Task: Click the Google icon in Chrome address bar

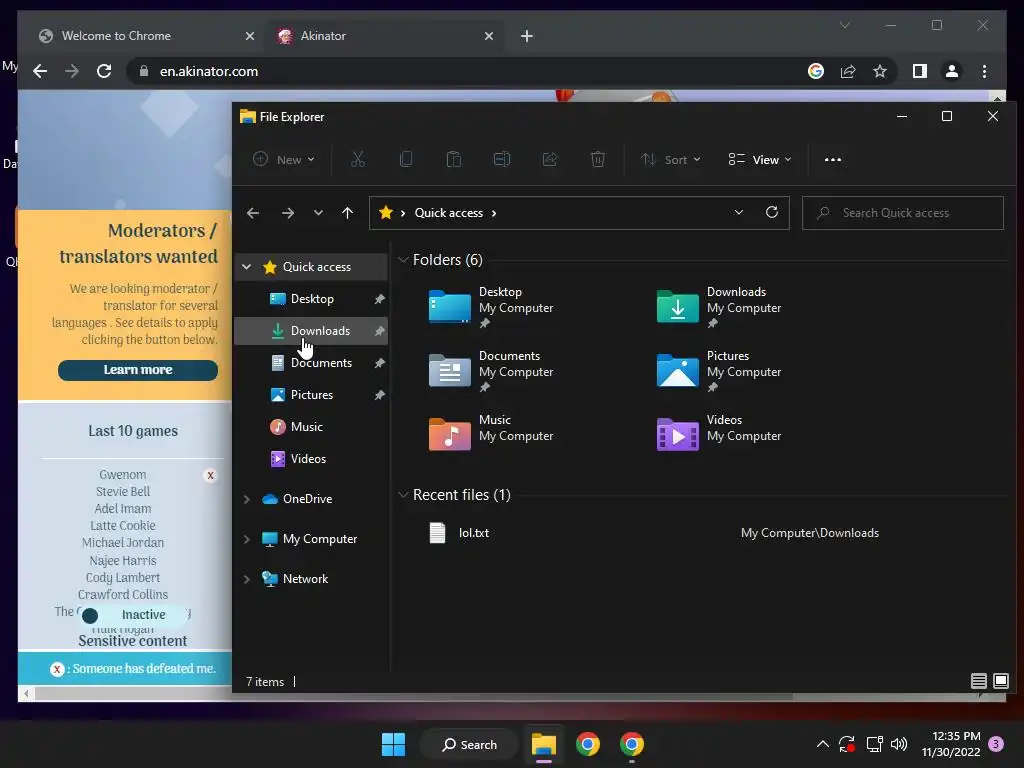Action: click(x=816, y=71)
